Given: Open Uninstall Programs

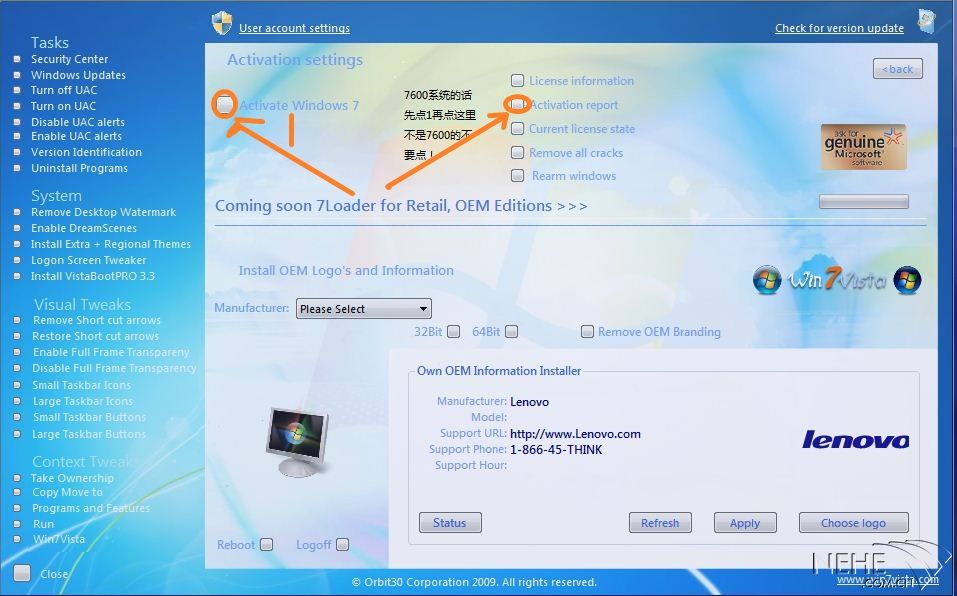Looking at the screenshot, I should (79, 168).
